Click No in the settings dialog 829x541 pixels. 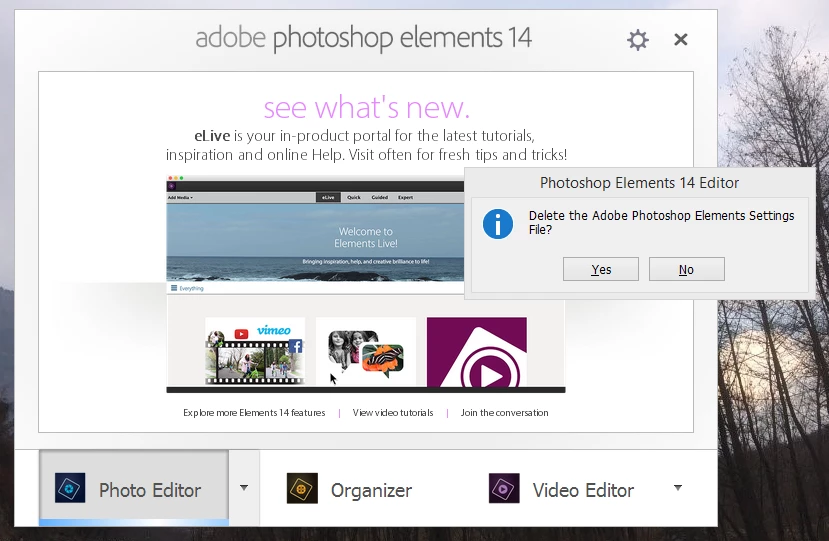686,269
